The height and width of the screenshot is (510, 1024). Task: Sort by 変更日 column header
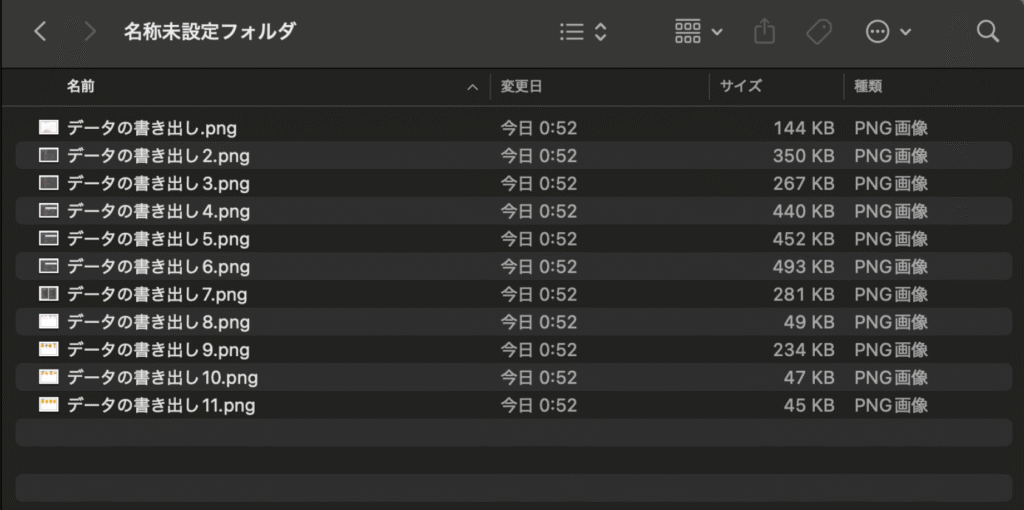pyautogui.click(x=521, y=87)
